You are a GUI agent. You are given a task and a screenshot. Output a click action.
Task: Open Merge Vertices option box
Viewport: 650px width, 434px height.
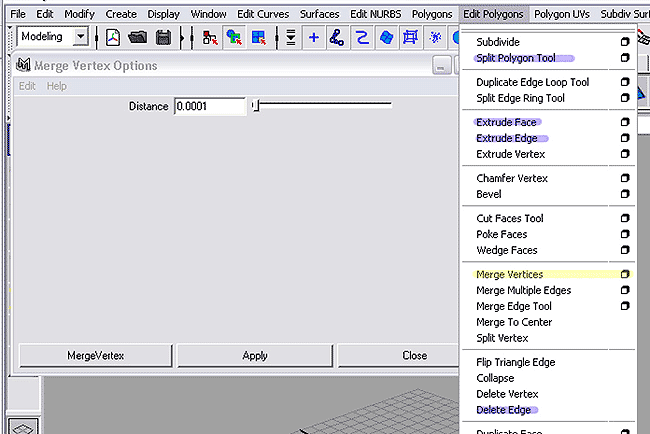coord(625,274)
